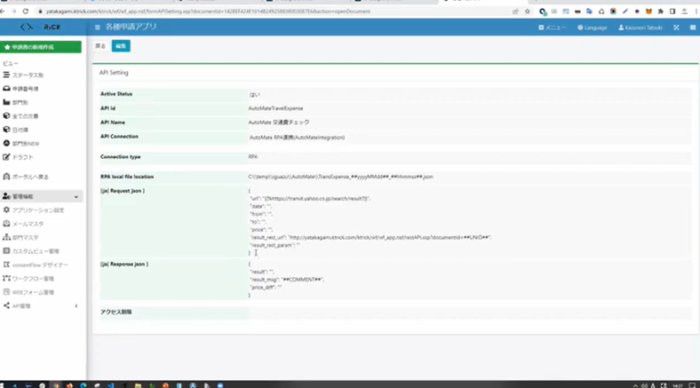This screenshot has width=700, height=388.
Task: Expand the API管理 submenu
Action: click(x=41, y=306)
